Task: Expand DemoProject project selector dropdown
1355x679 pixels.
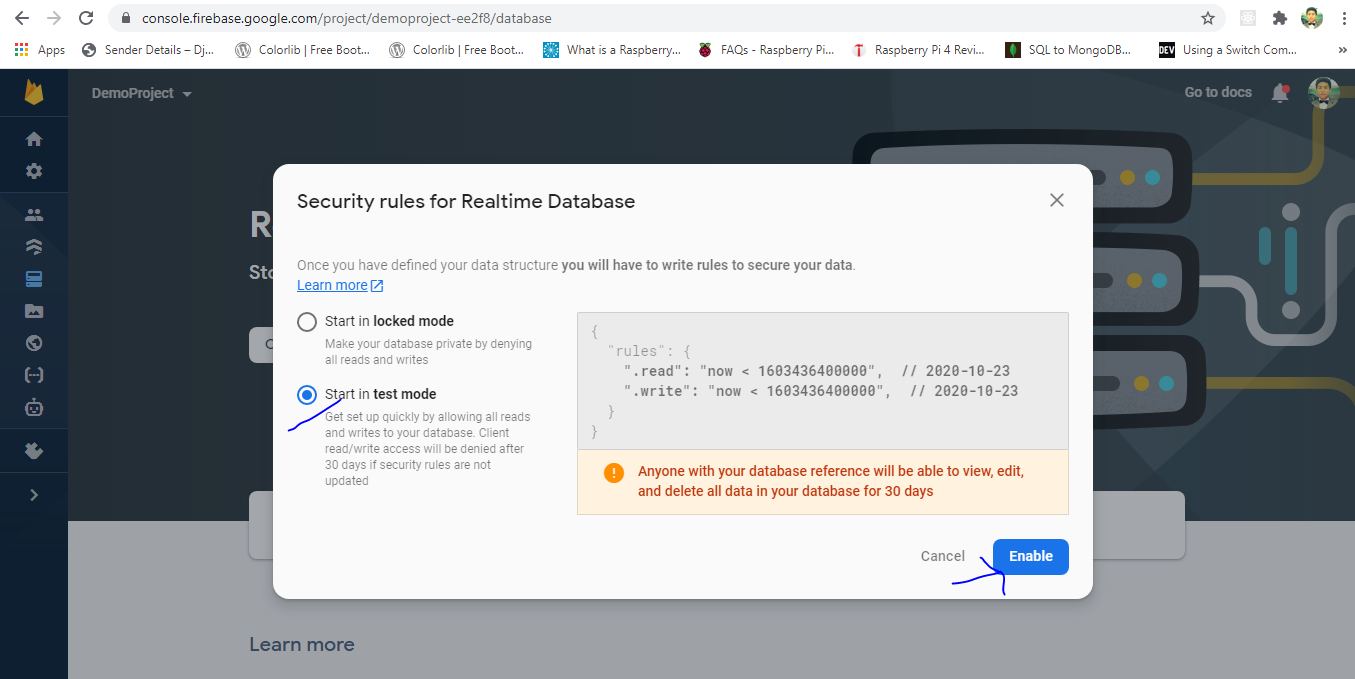Action: [142, 93]
